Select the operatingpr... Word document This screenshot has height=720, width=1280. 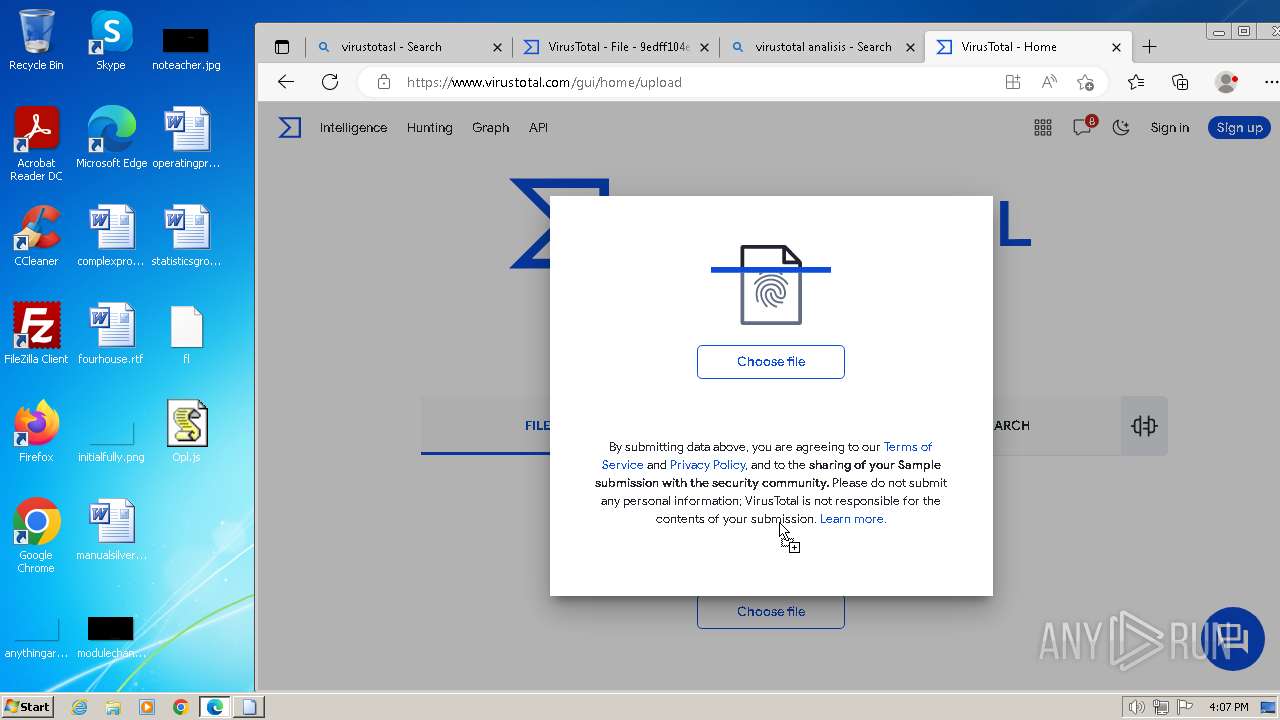[x=186, y=138]
